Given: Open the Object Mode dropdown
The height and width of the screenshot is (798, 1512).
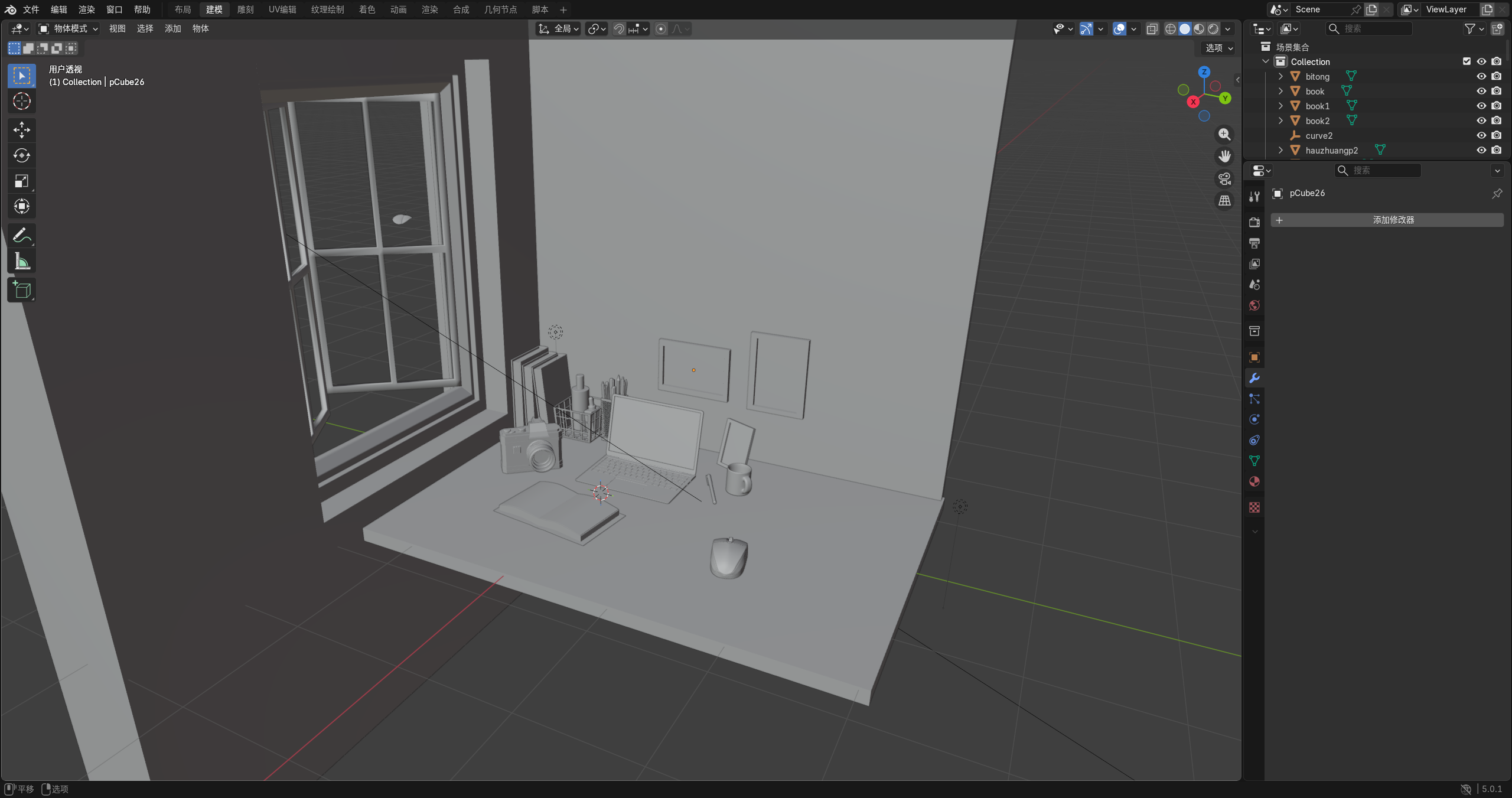Looking at the screenshot, I should pyautogui.click(x=69, y=28).
